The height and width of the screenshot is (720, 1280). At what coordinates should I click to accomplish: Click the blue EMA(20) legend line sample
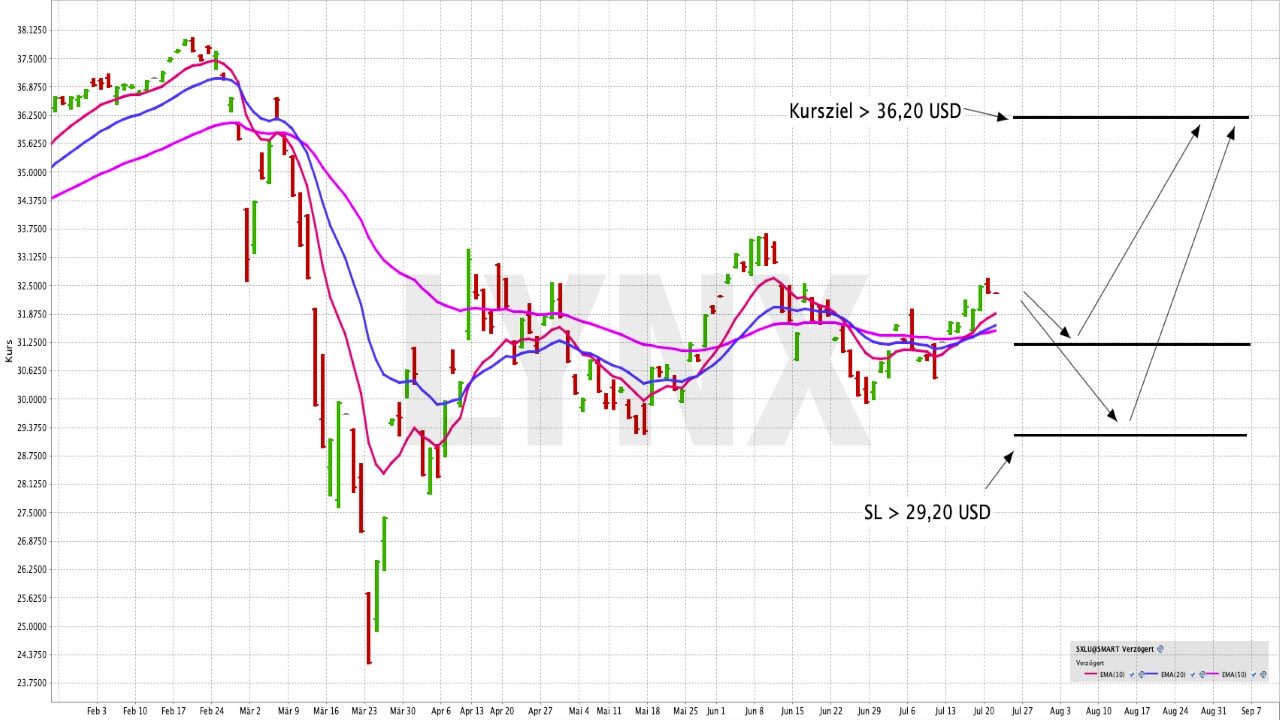(x=1151, y=674)
